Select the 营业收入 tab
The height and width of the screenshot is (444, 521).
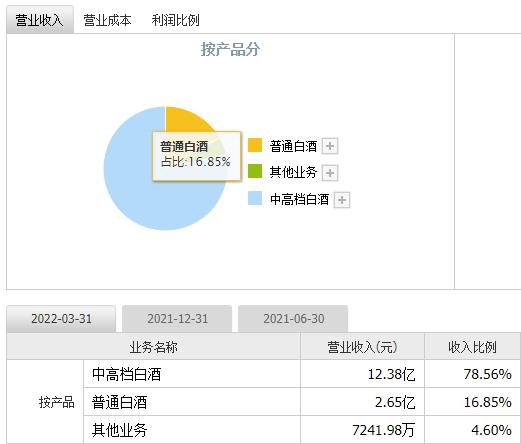click(40, 20)
